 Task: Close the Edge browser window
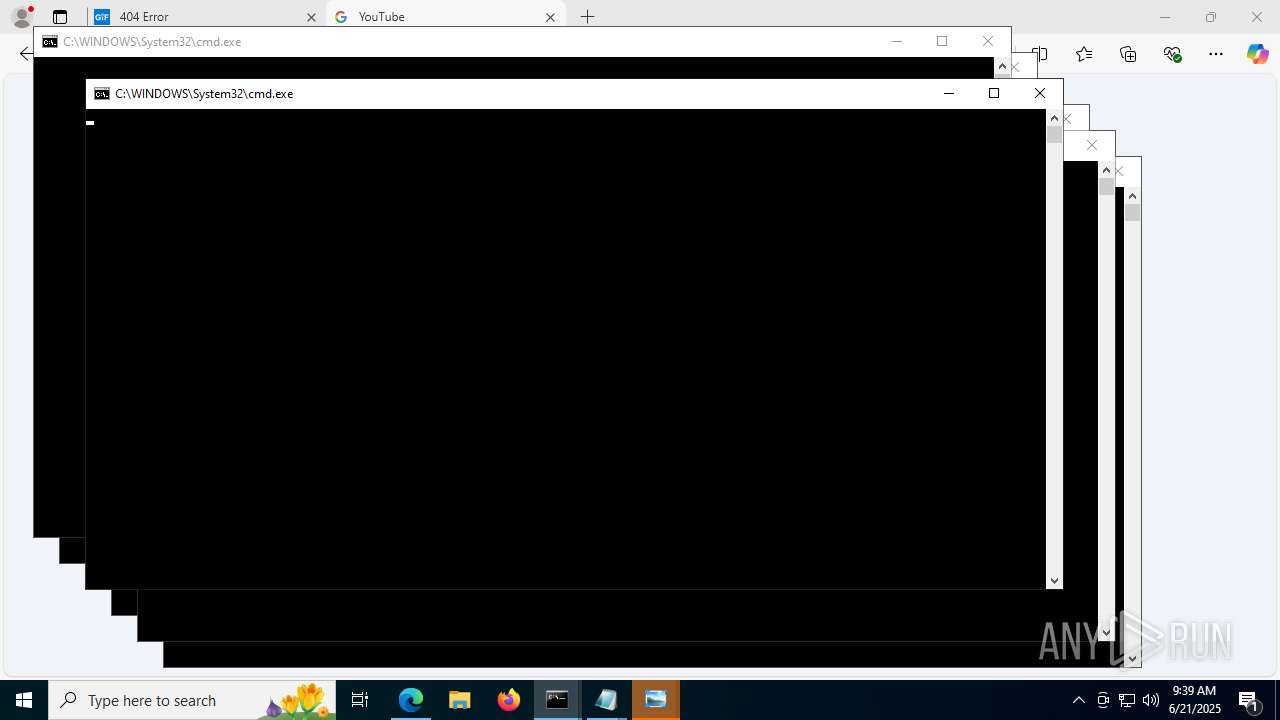[1257, 17]
